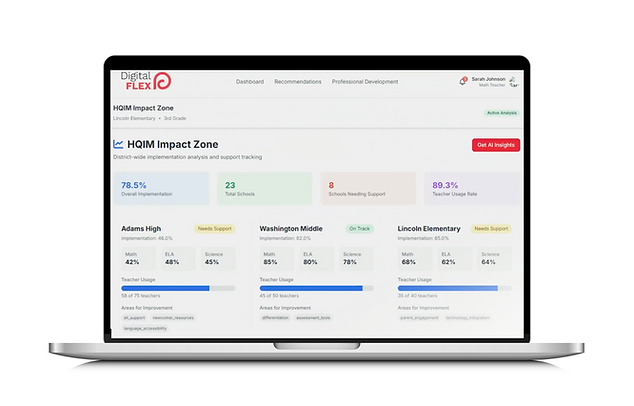Click Adams High ELA 48% tile
Screen dimensions: 634x406
point(178,259)
